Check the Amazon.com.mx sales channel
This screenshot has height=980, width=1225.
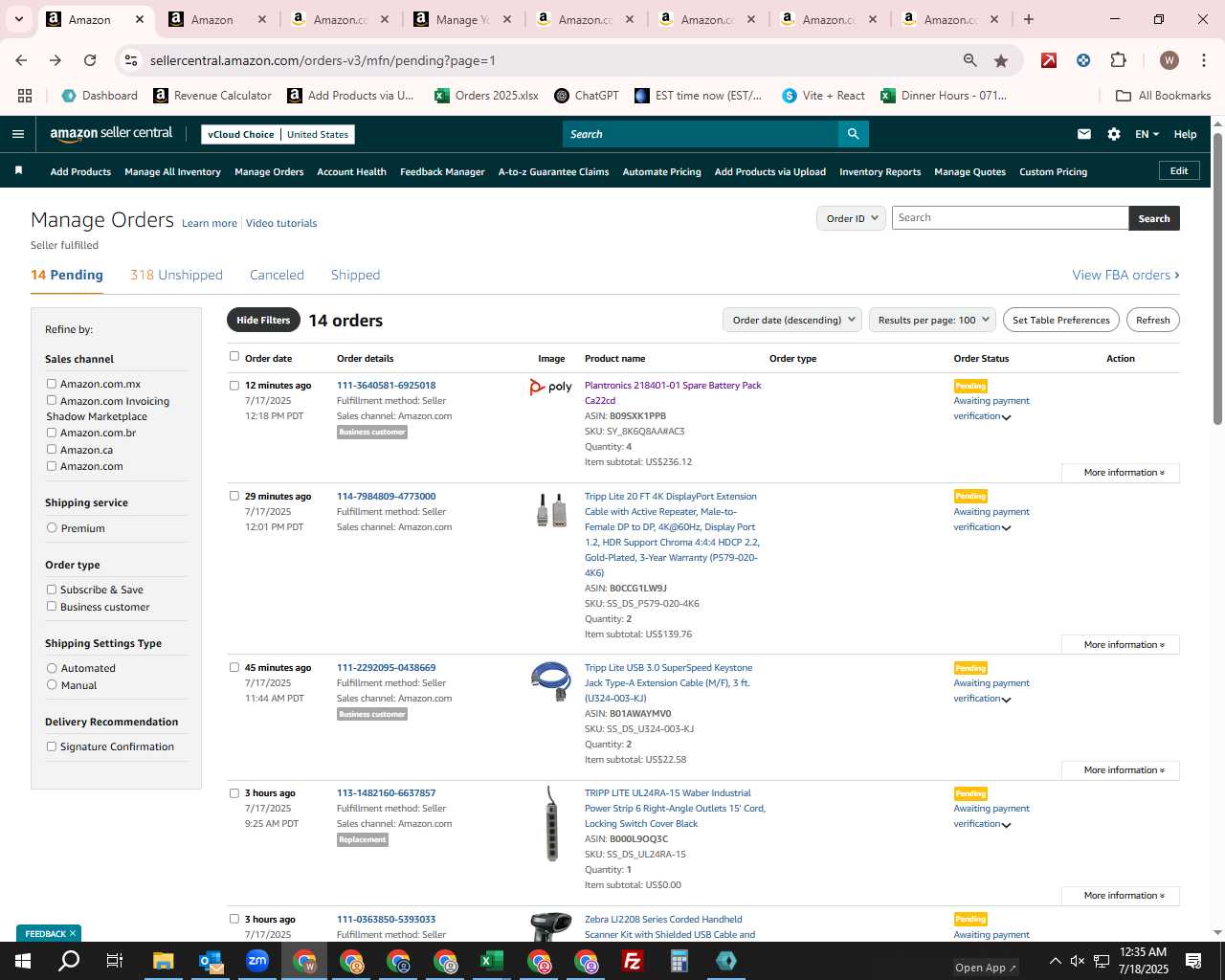pos(52,384)
